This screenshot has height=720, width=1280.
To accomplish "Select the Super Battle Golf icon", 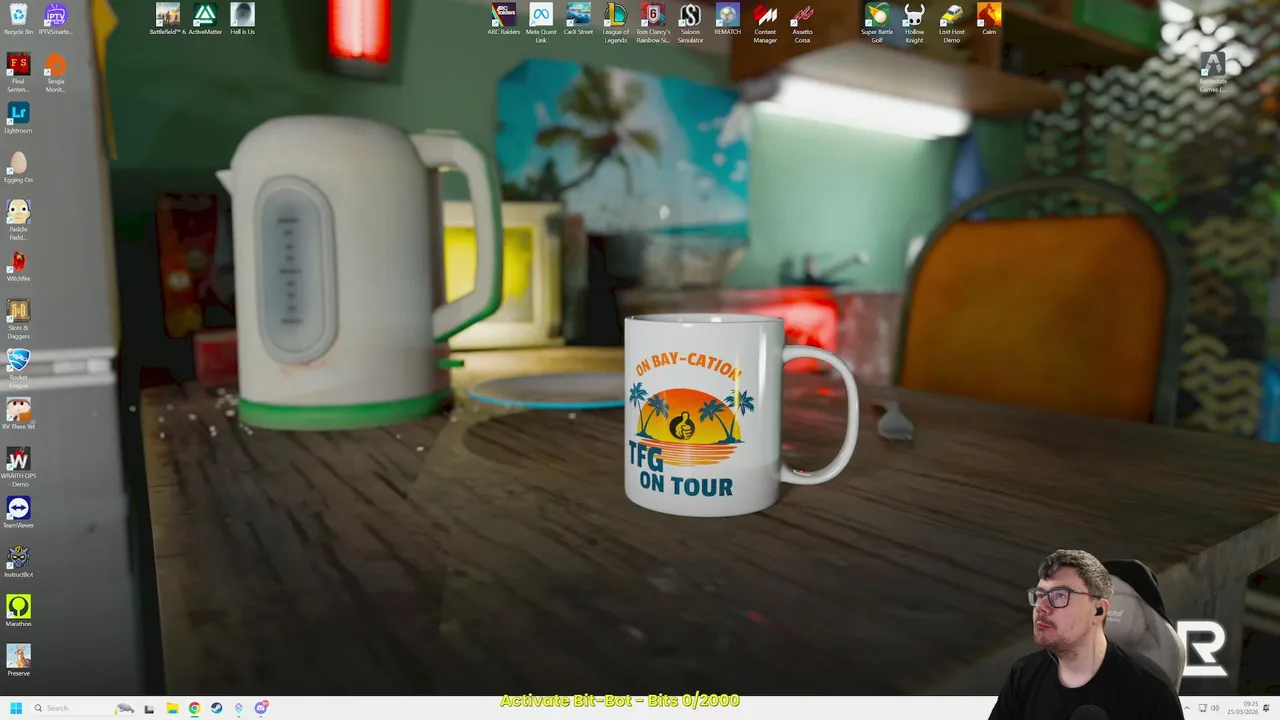I will point(877,24).
